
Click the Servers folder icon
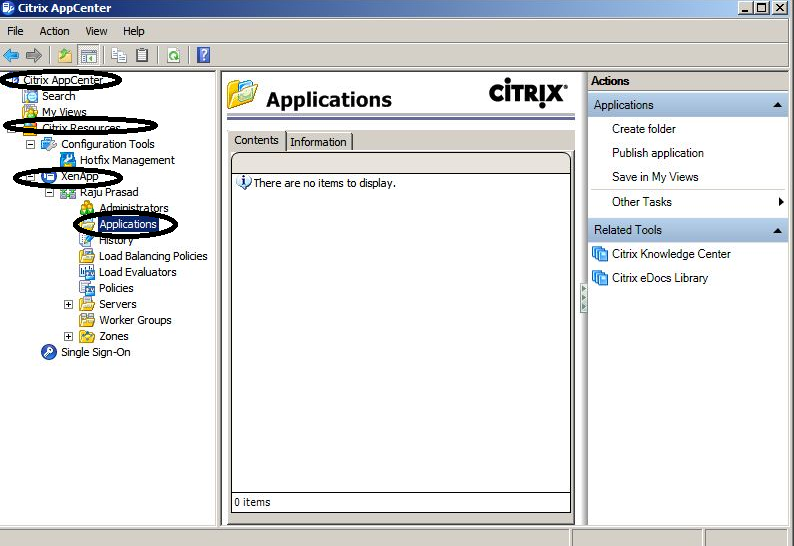(x=87, y=304)
